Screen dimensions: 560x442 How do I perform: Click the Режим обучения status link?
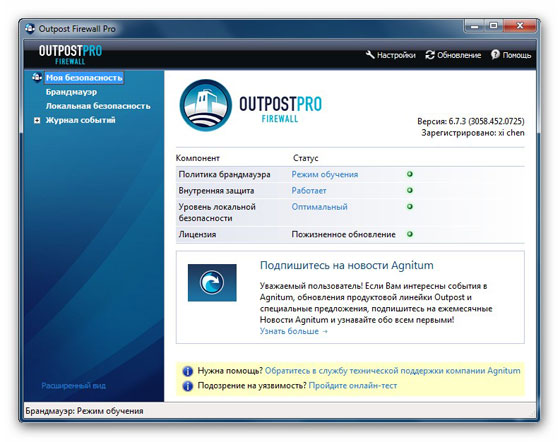[x=325, y=174]
